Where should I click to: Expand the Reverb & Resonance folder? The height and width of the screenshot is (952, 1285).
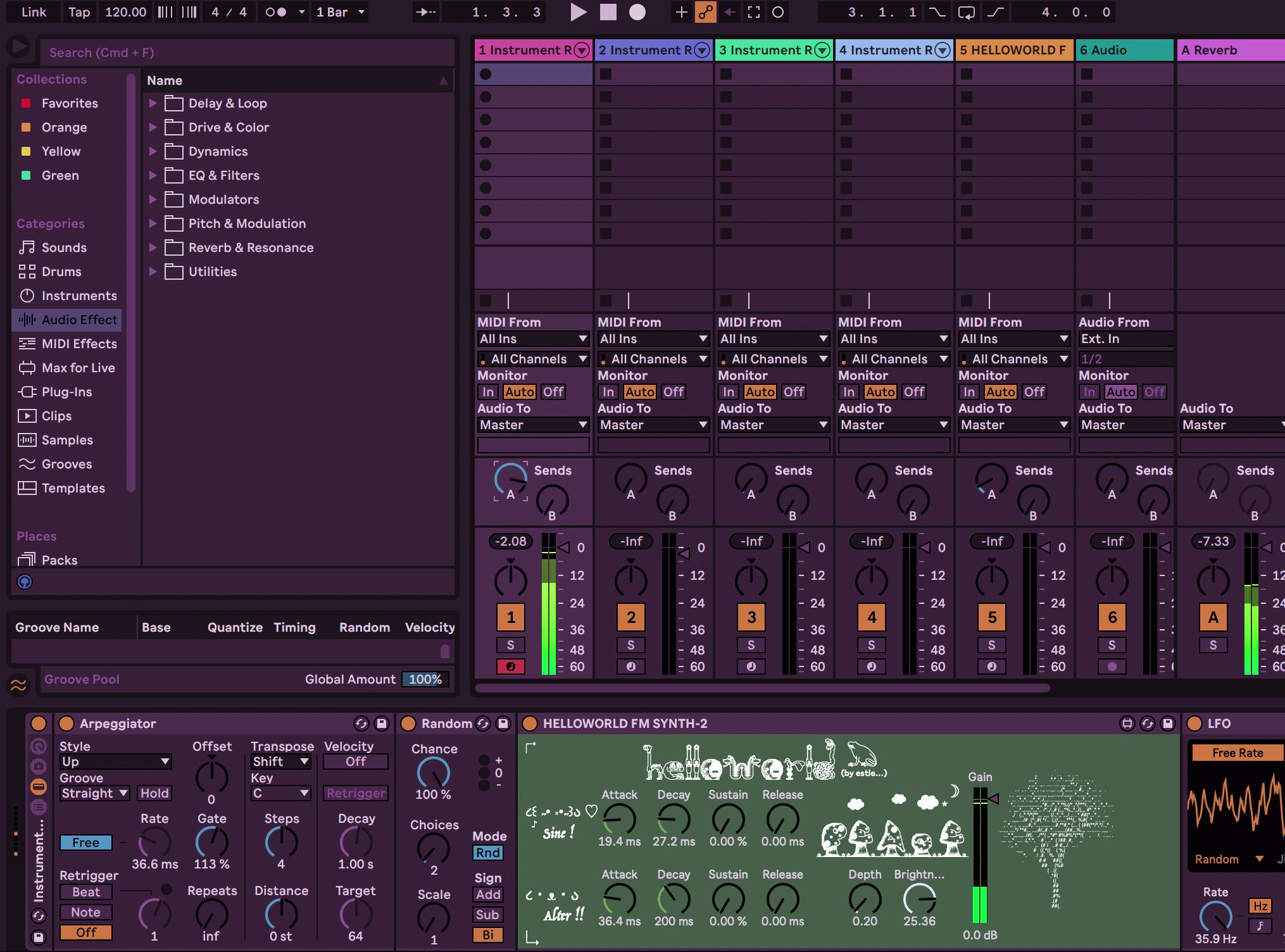pos(153,247)
